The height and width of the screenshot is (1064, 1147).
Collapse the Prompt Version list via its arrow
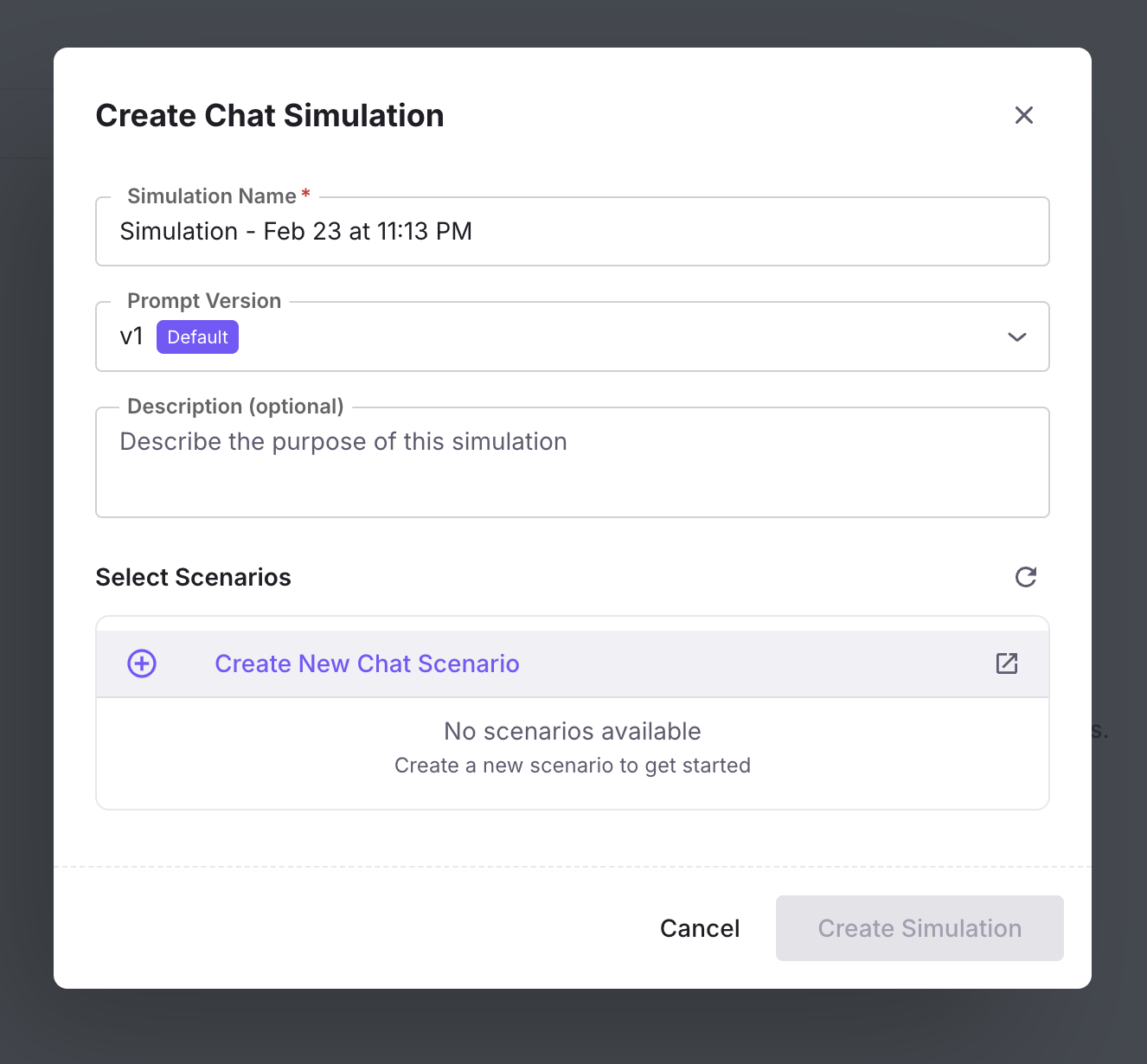tap(1017, 337)
